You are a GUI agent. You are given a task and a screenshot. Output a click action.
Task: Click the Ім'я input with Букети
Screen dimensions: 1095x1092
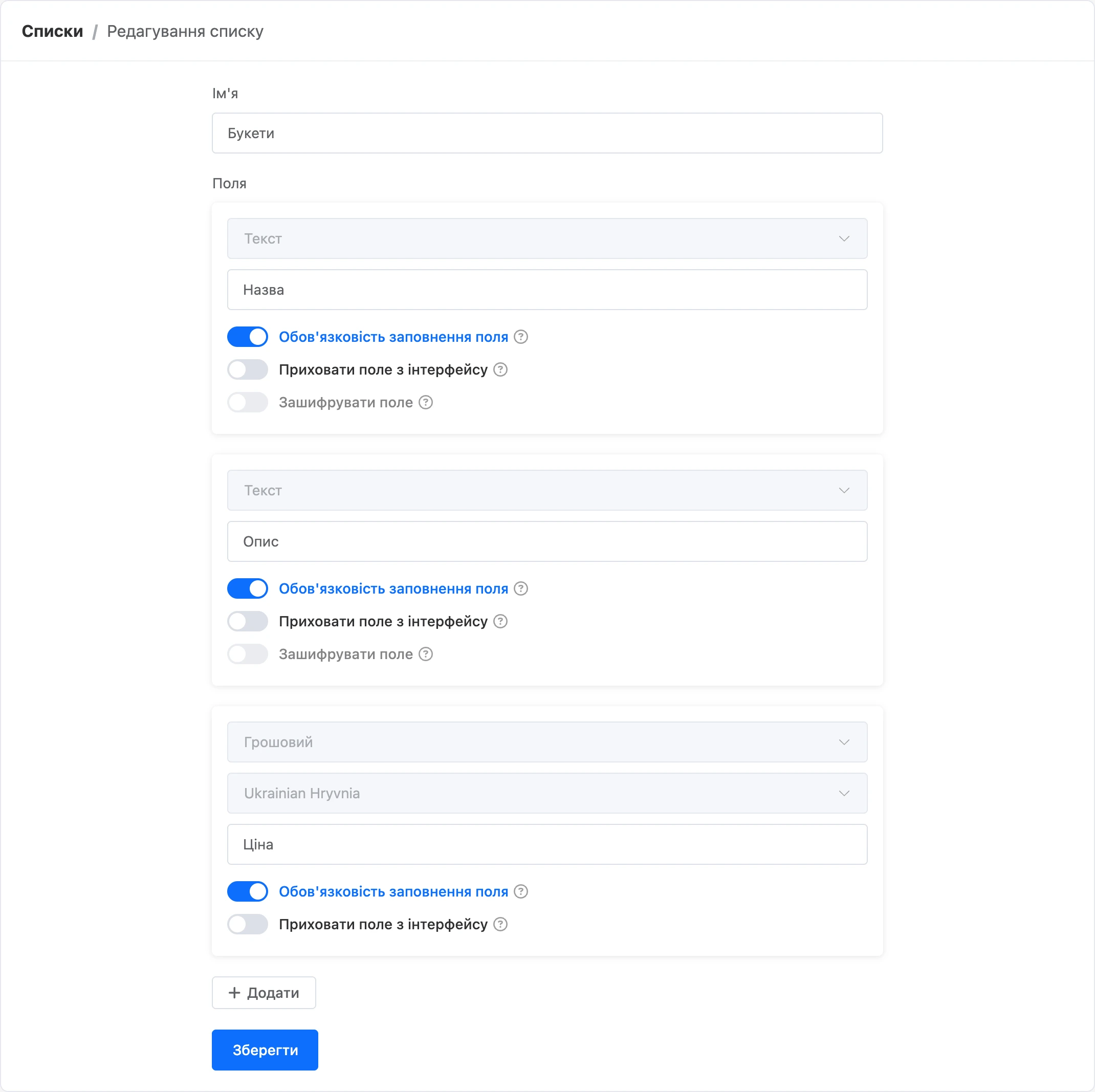click(x=547, y=133)
